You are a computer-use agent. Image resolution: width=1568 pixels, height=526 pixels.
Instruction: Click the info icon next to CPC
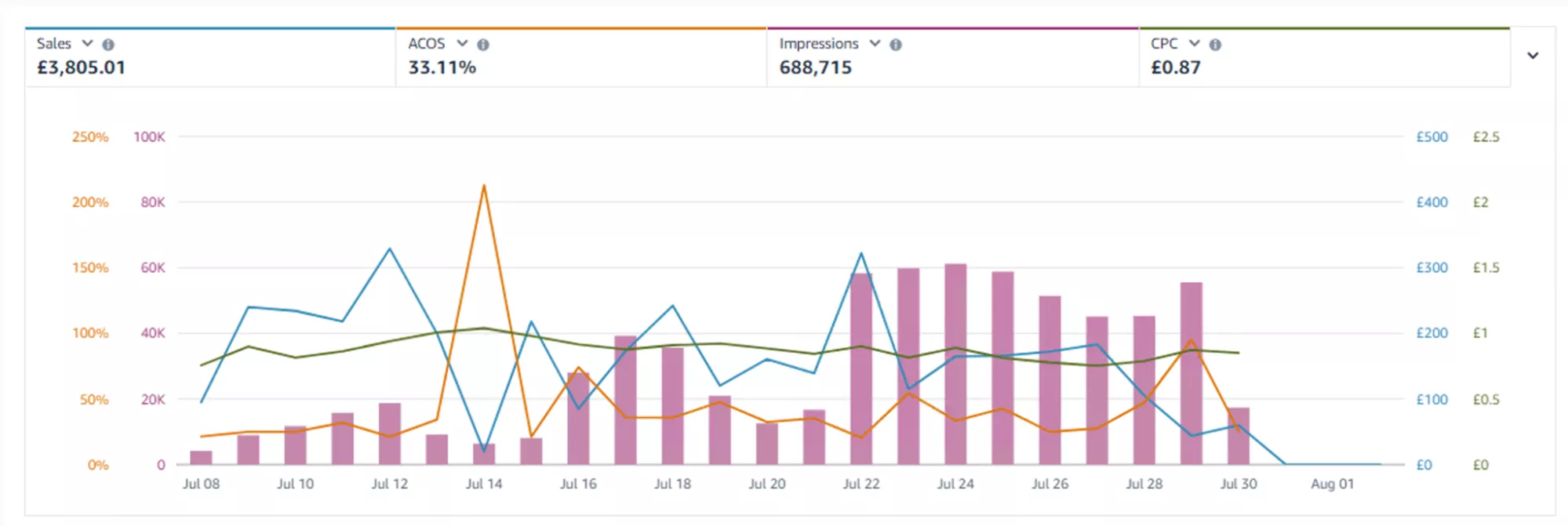(x=1215, y=45)
